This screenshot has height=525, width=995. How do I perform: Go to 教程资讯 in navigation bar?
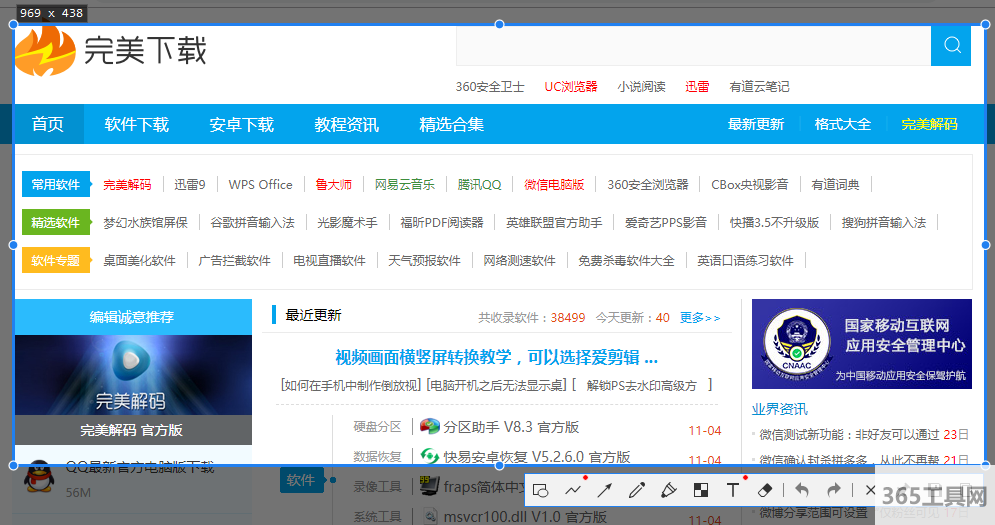[347, 125]
